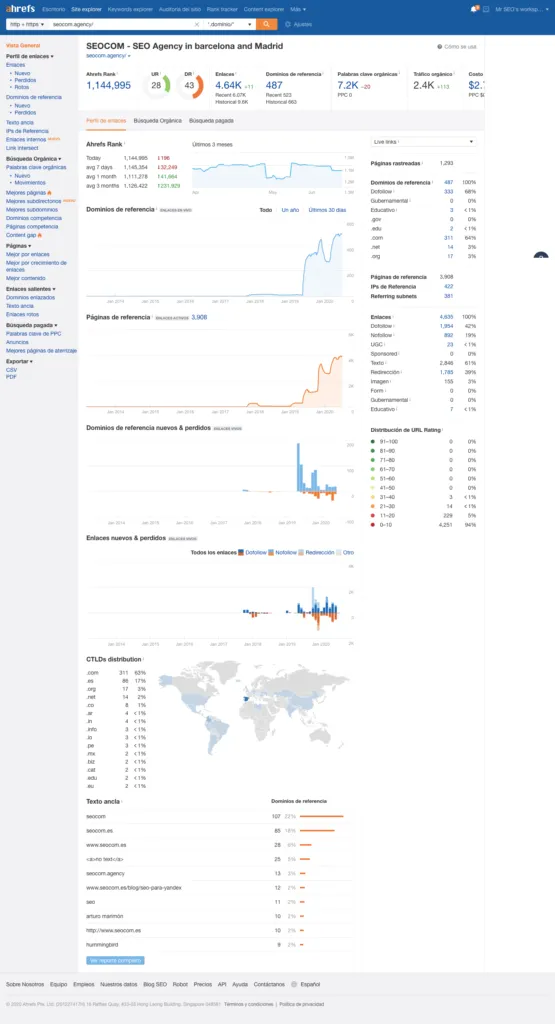Screen dimensions: 555x1024
Task: Click the orange search button
Action: (x=266, y=24)
